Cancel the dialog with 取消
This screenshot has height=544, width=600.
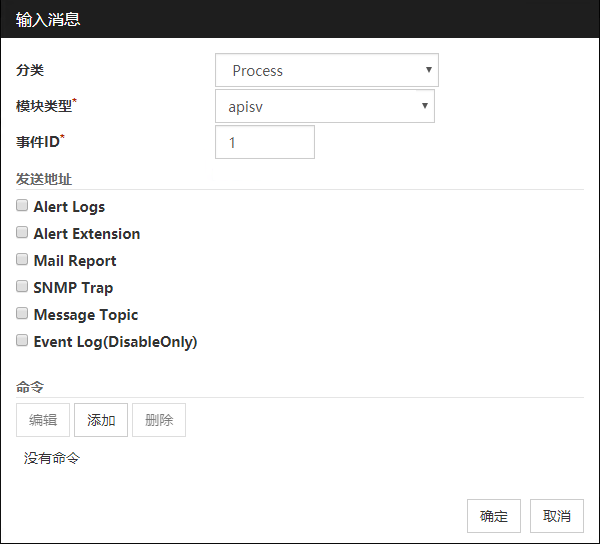pyautogui.click(x=557, y=516)
